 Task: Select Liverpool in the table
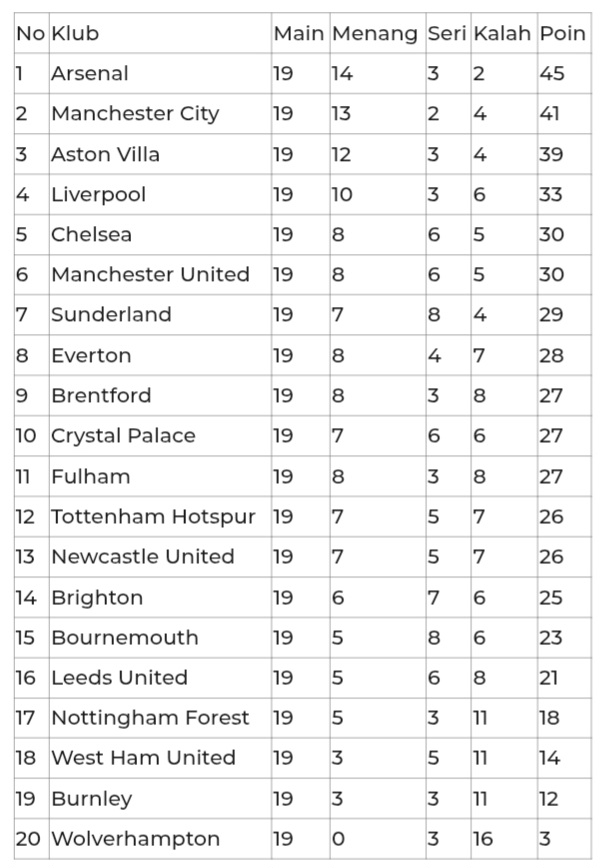(98, 194)
